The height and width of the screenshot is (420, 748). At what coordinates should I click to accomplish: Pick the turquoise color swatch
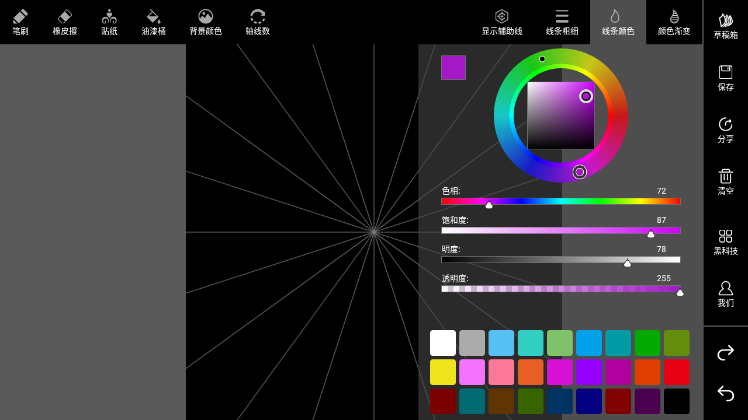point(530,343)
